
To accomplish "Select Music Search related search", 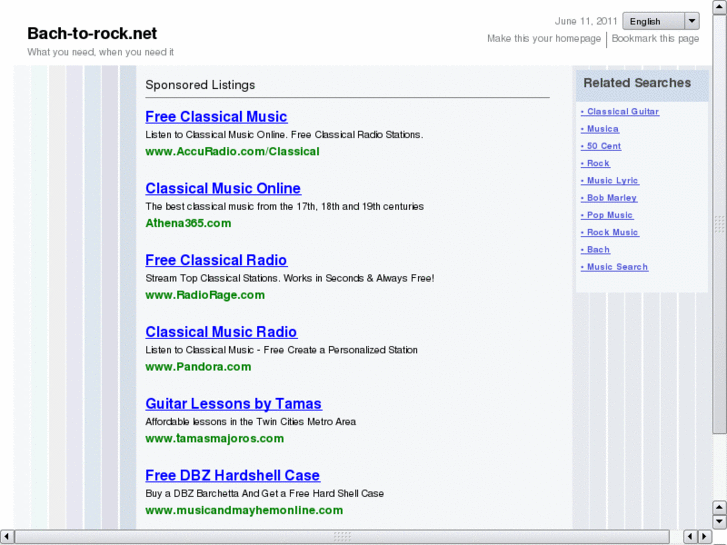I will pos(615,267).
